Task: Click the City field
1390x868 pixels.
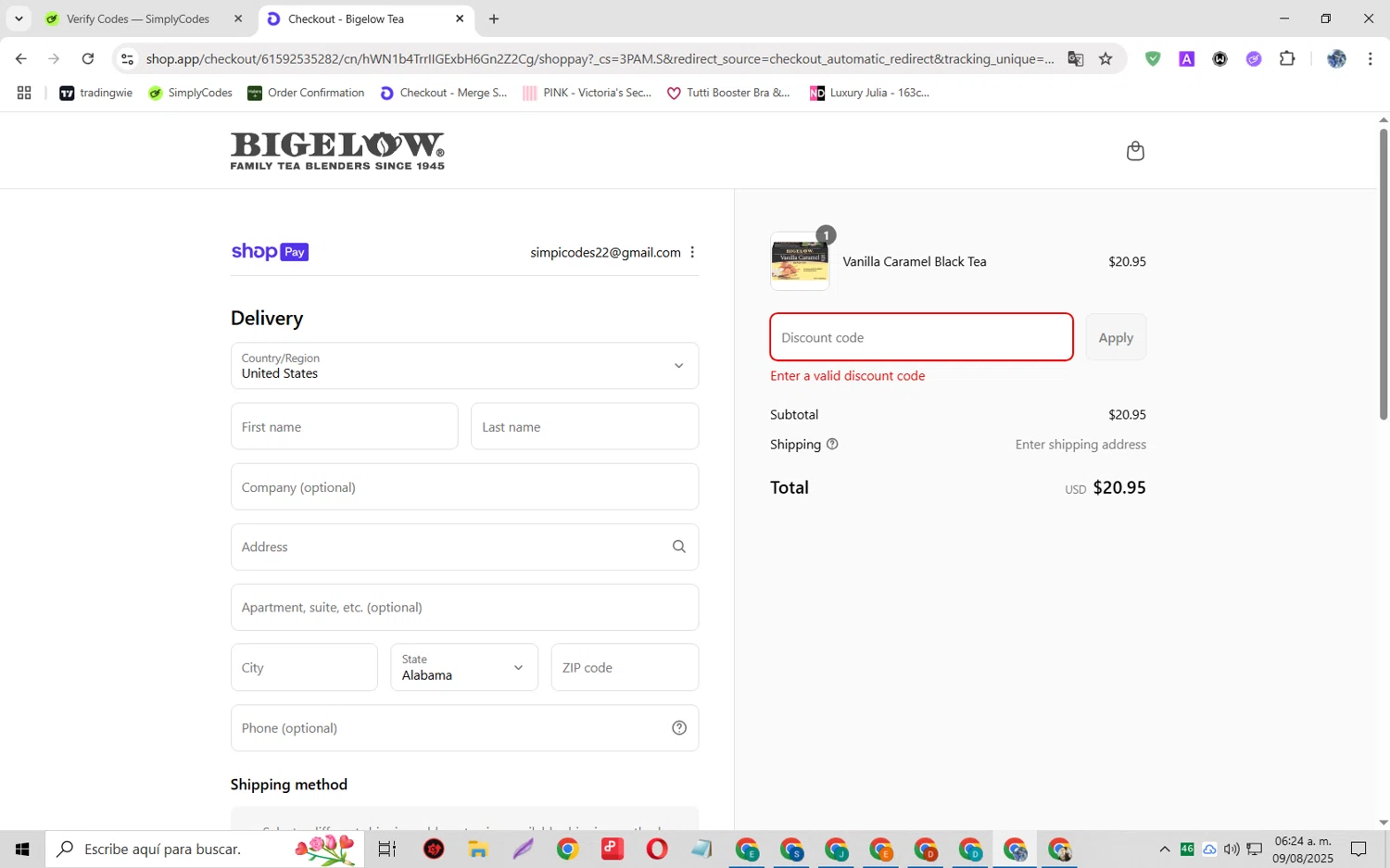Action: [304, 667]
